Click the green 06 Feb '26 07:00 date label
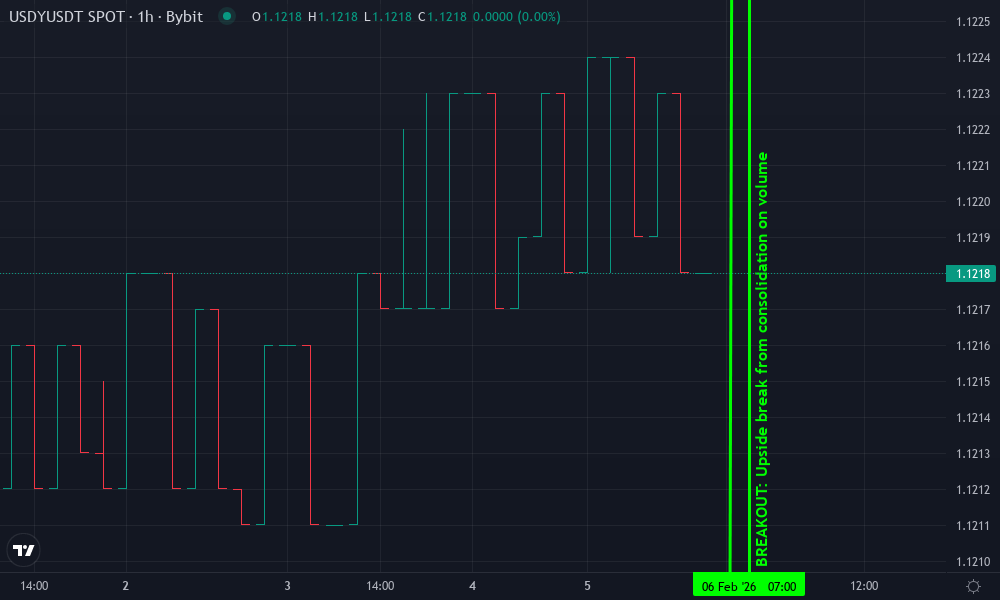Image resolution: width=1000 pixels, height=600 pixels. click(748, 586)
